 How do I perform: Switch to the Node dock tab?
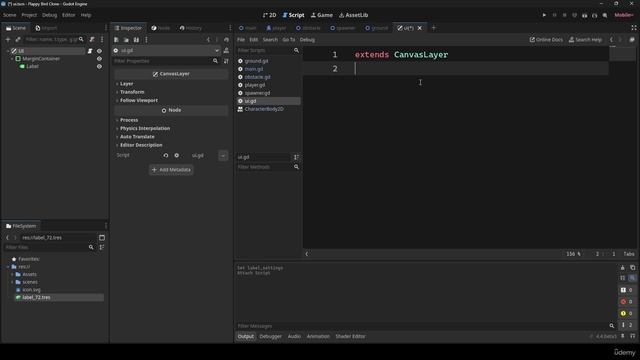160,28
